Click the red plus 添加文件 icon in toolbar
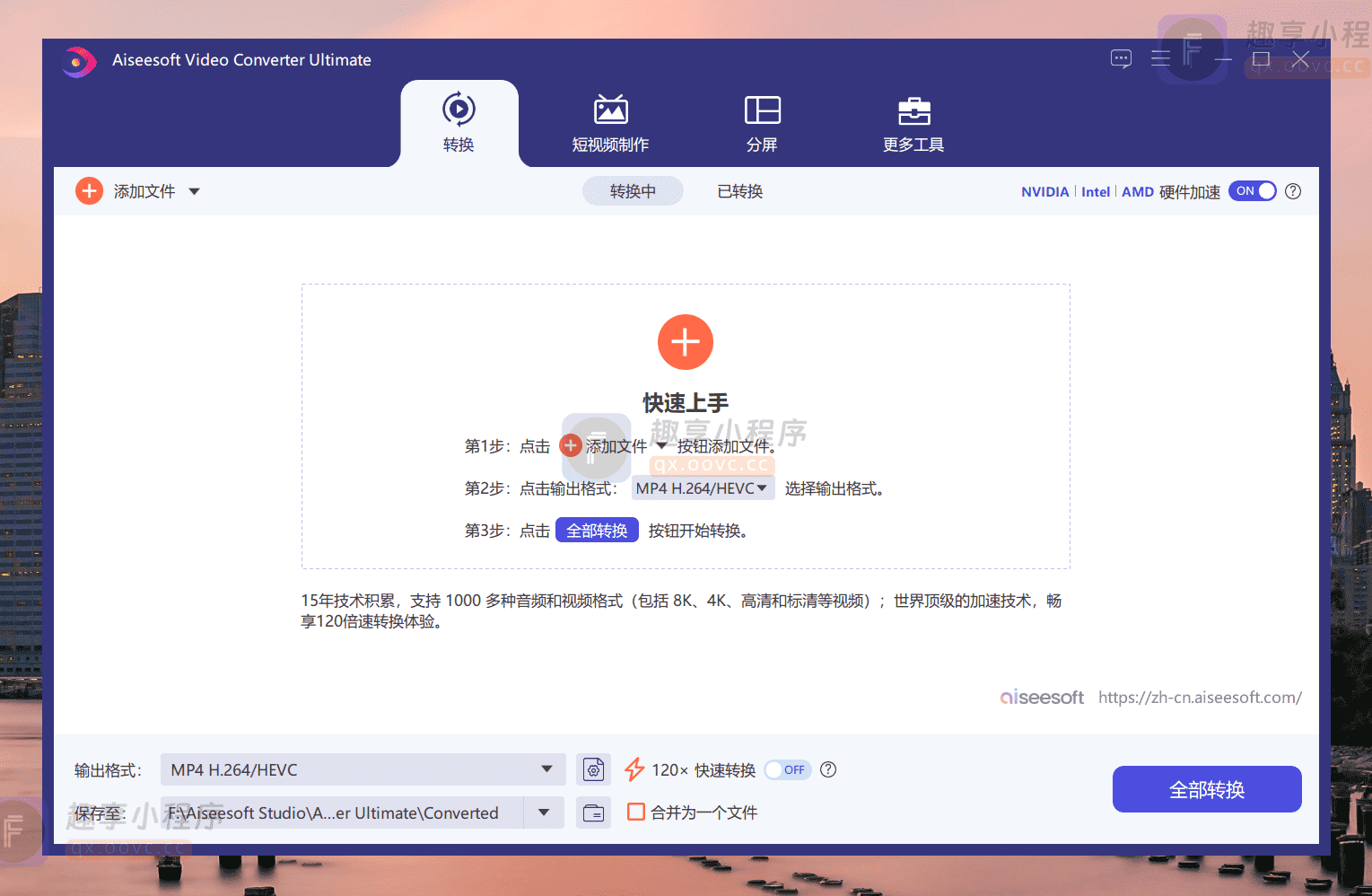 [89, 191]
